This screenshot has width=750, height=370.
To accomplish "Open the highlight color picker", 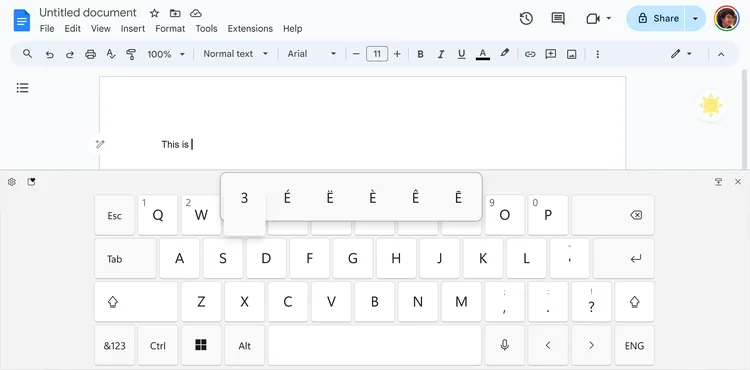I will click(x=505, y=54).
